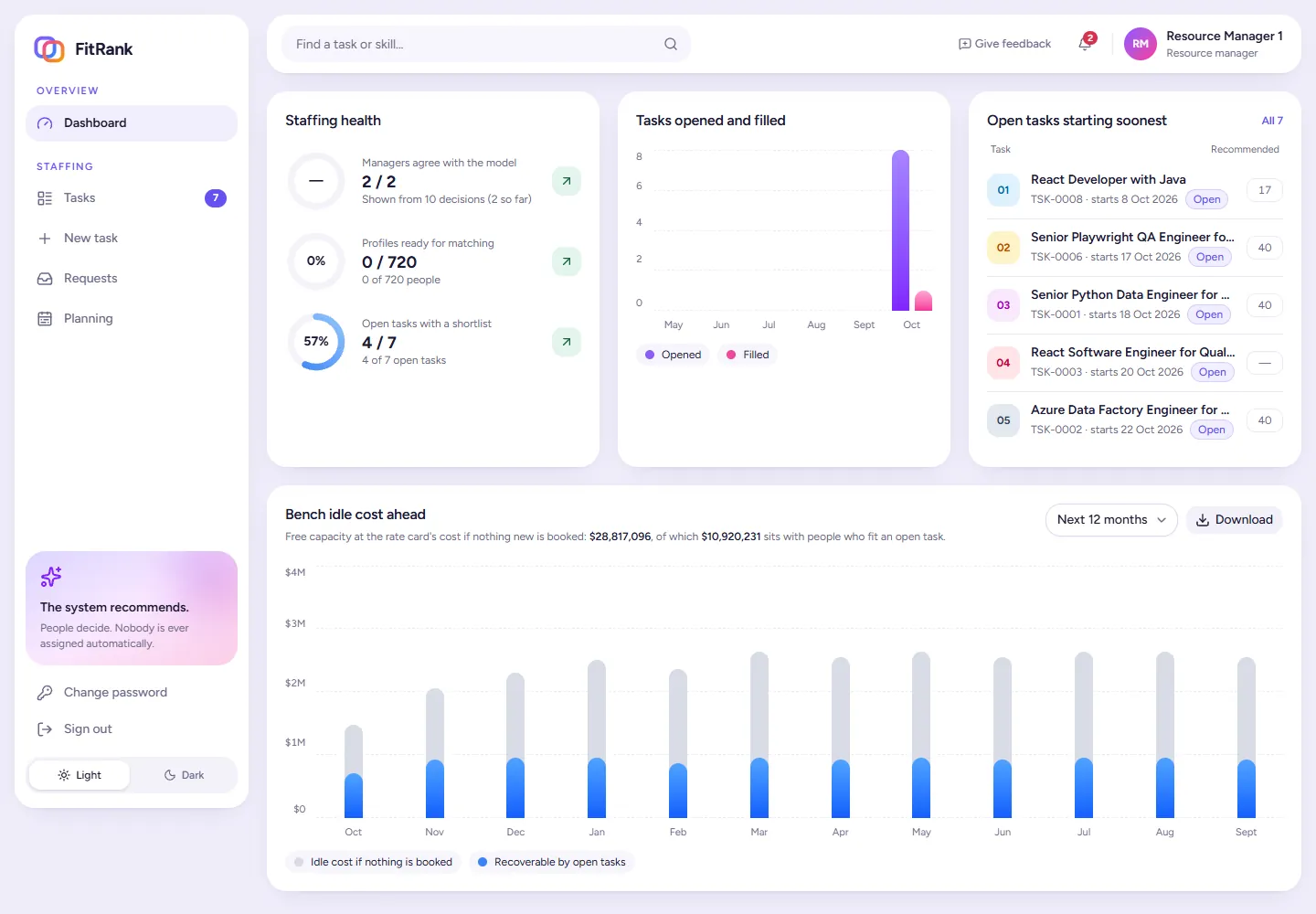Click the Open status tag for TSK-0006
Image resolution: width=1316 pixels, height=914 pixels.
click(1210, 257)
